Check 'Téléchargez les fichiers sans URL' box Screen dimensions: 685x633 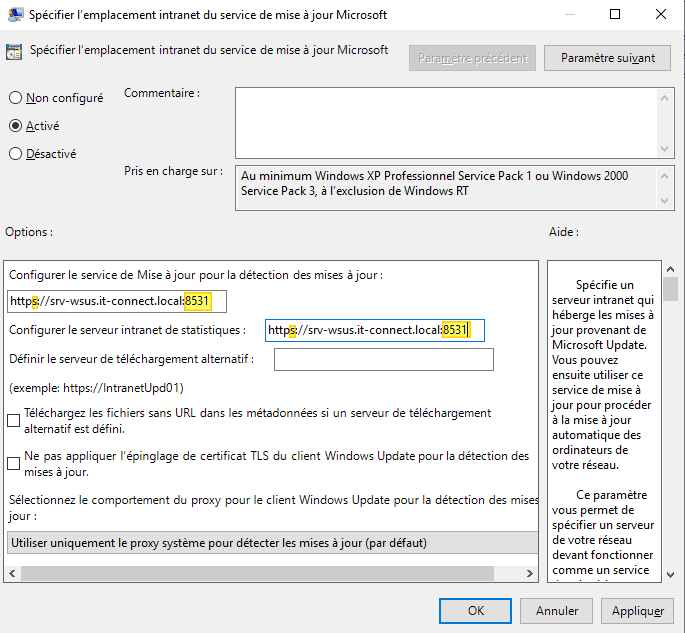click(14, 420)
